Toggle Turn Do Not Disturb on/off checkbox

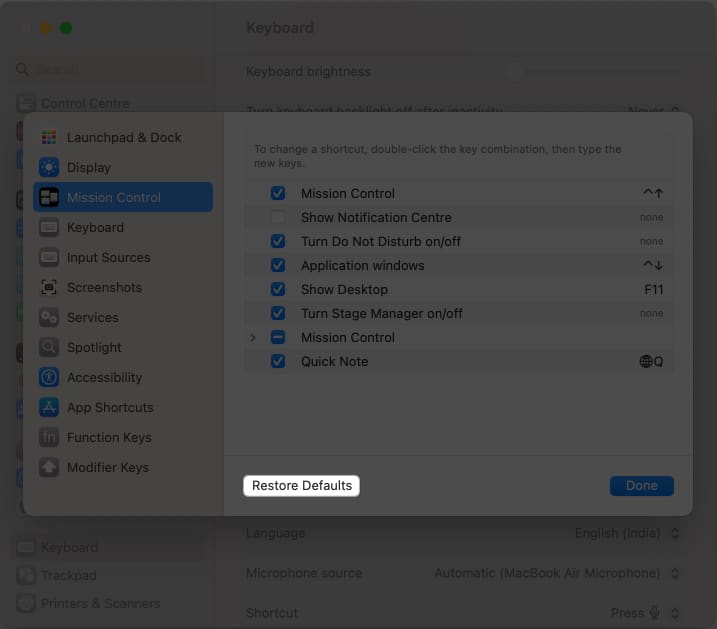point(278,241)
